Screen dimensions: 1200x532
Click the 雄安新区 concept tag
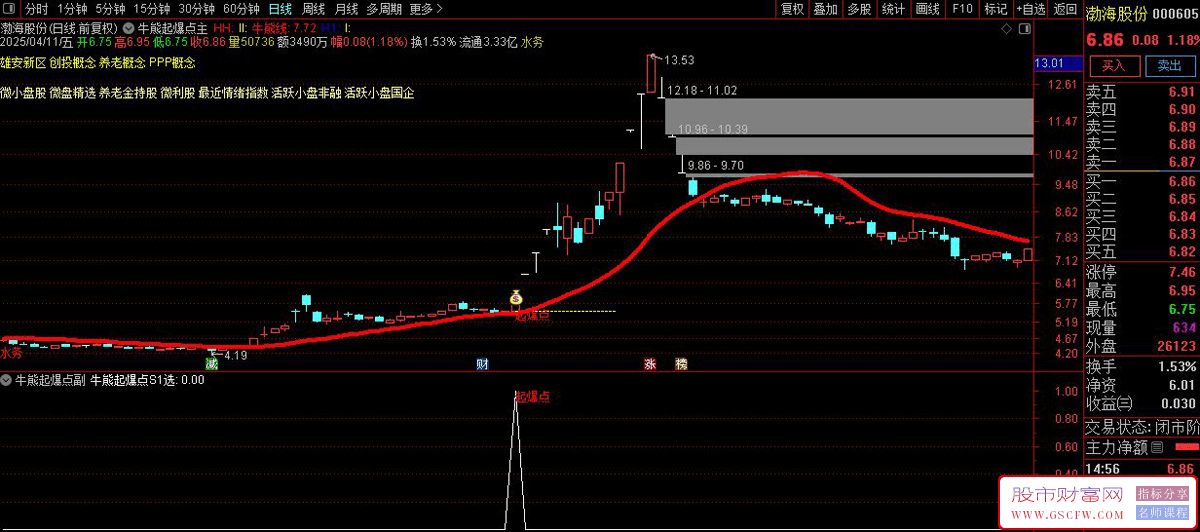click(23, 62)
